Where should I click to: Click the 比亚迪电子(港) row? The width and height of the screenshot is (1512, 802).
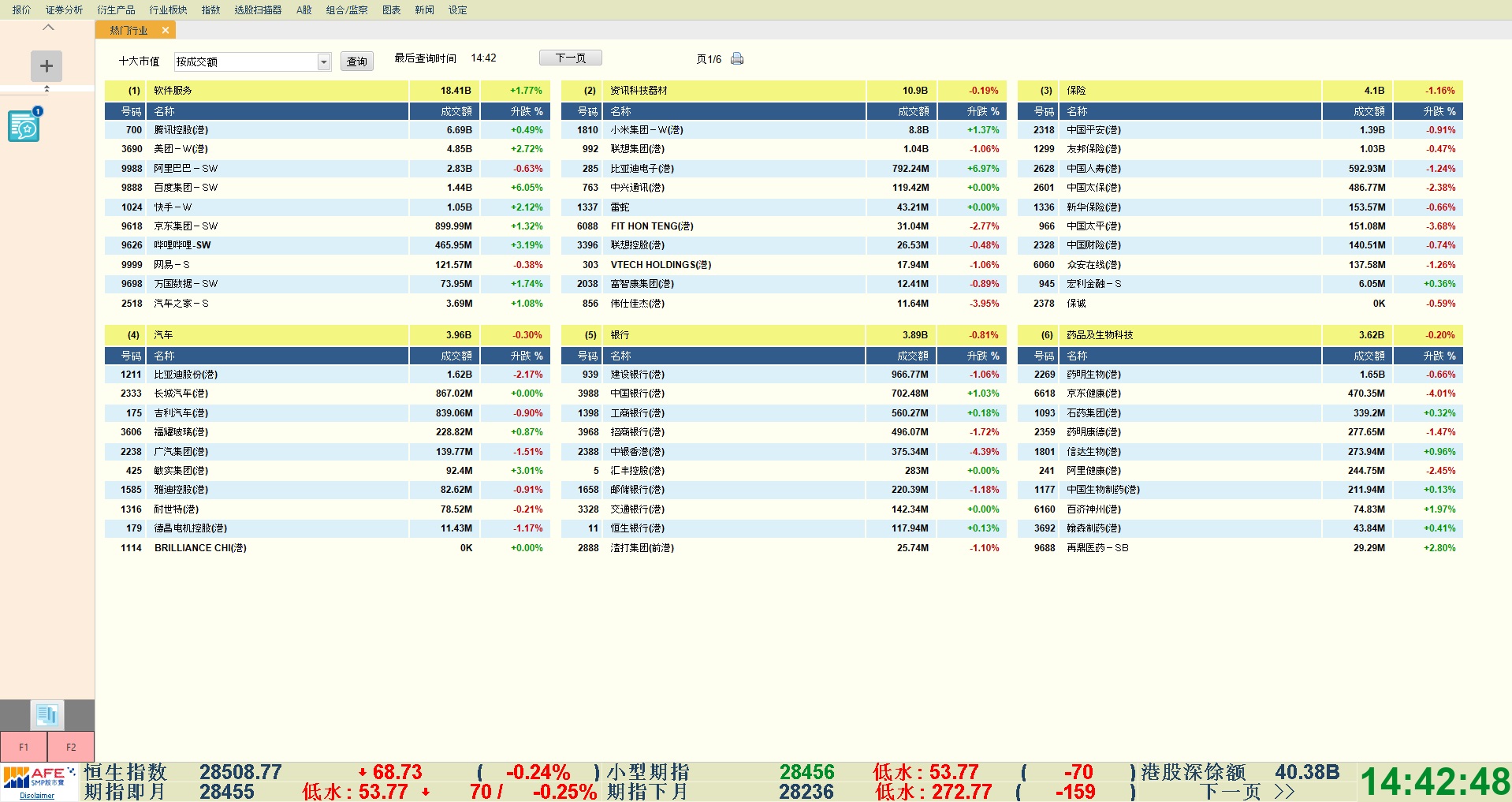784,169
